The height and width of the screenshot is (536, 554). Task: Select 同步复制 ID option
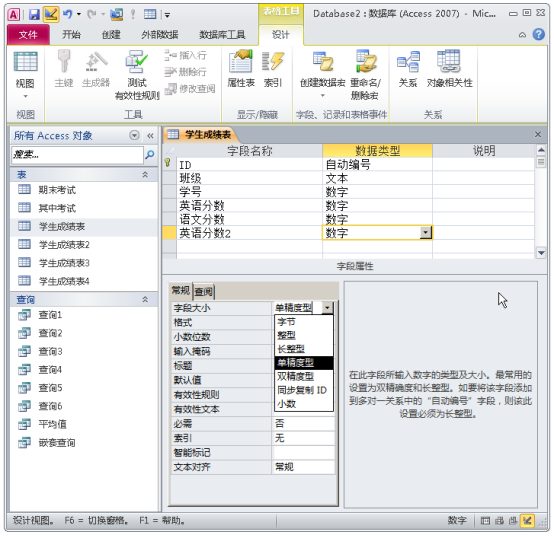(x=303, y=390)
